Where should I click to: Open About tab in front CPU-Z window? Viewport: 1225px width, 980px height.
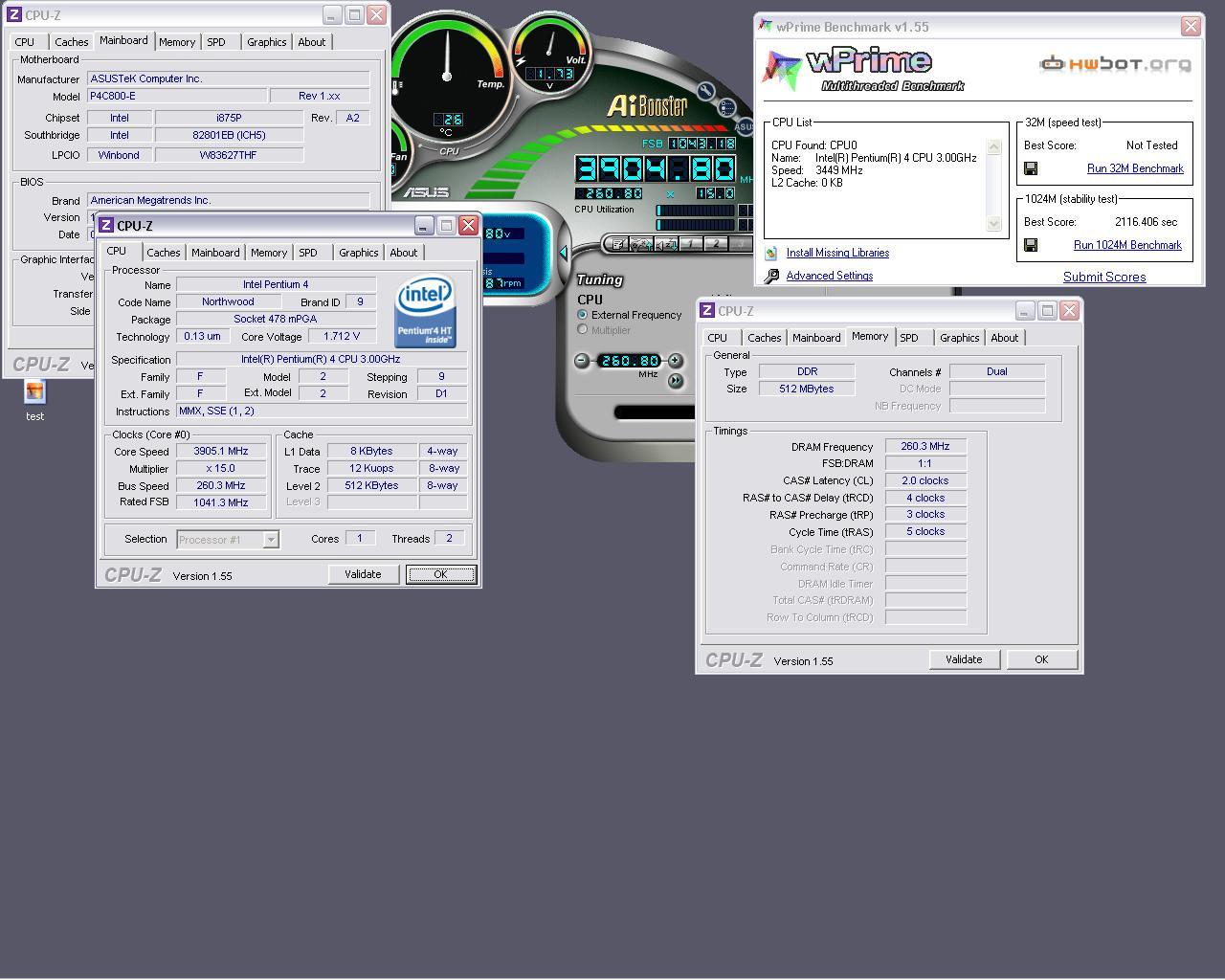404,253
